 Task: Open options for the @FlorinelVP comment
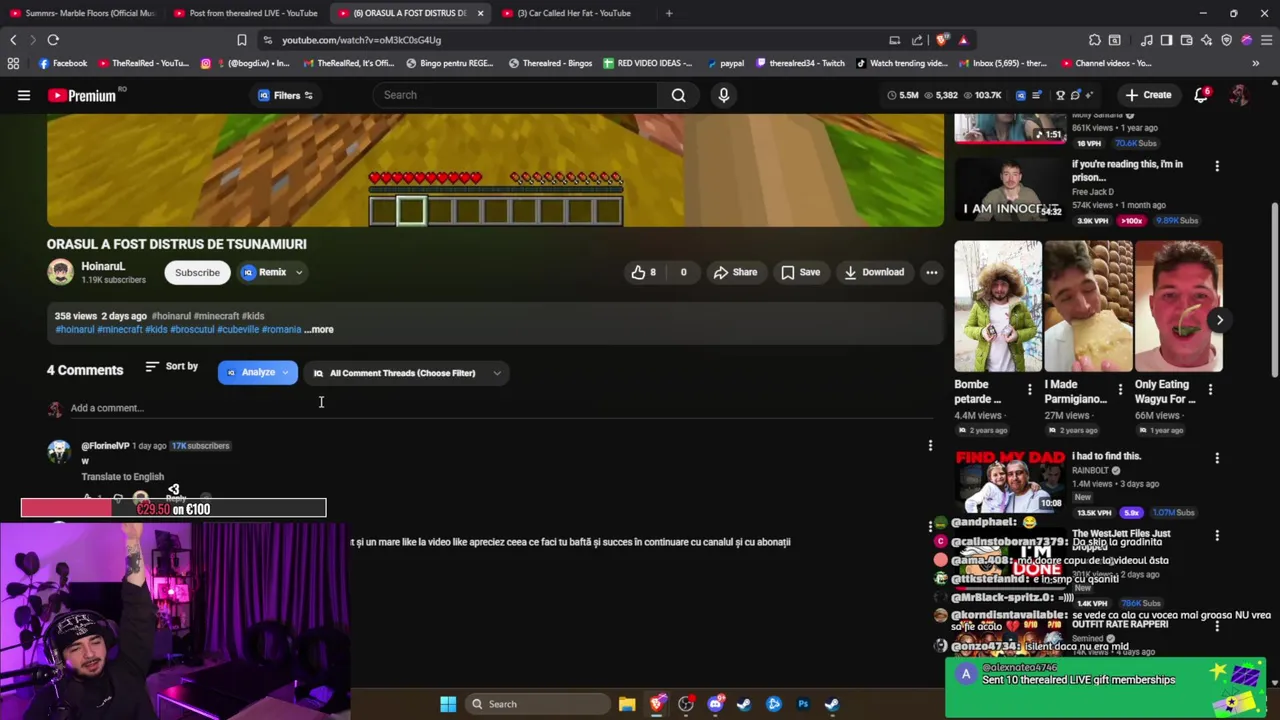tap(930, 446)
